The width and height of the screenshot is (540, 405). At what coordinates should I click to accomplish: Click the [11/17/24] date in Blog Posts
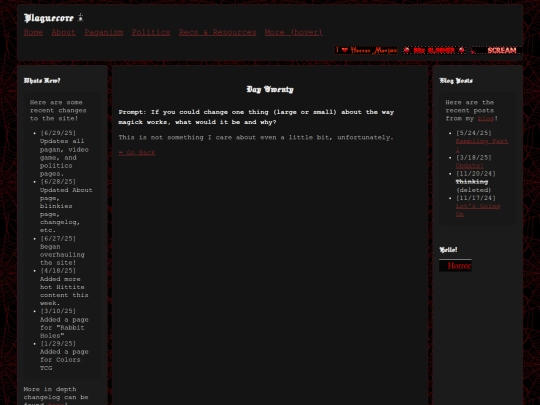tap(476, 198)
